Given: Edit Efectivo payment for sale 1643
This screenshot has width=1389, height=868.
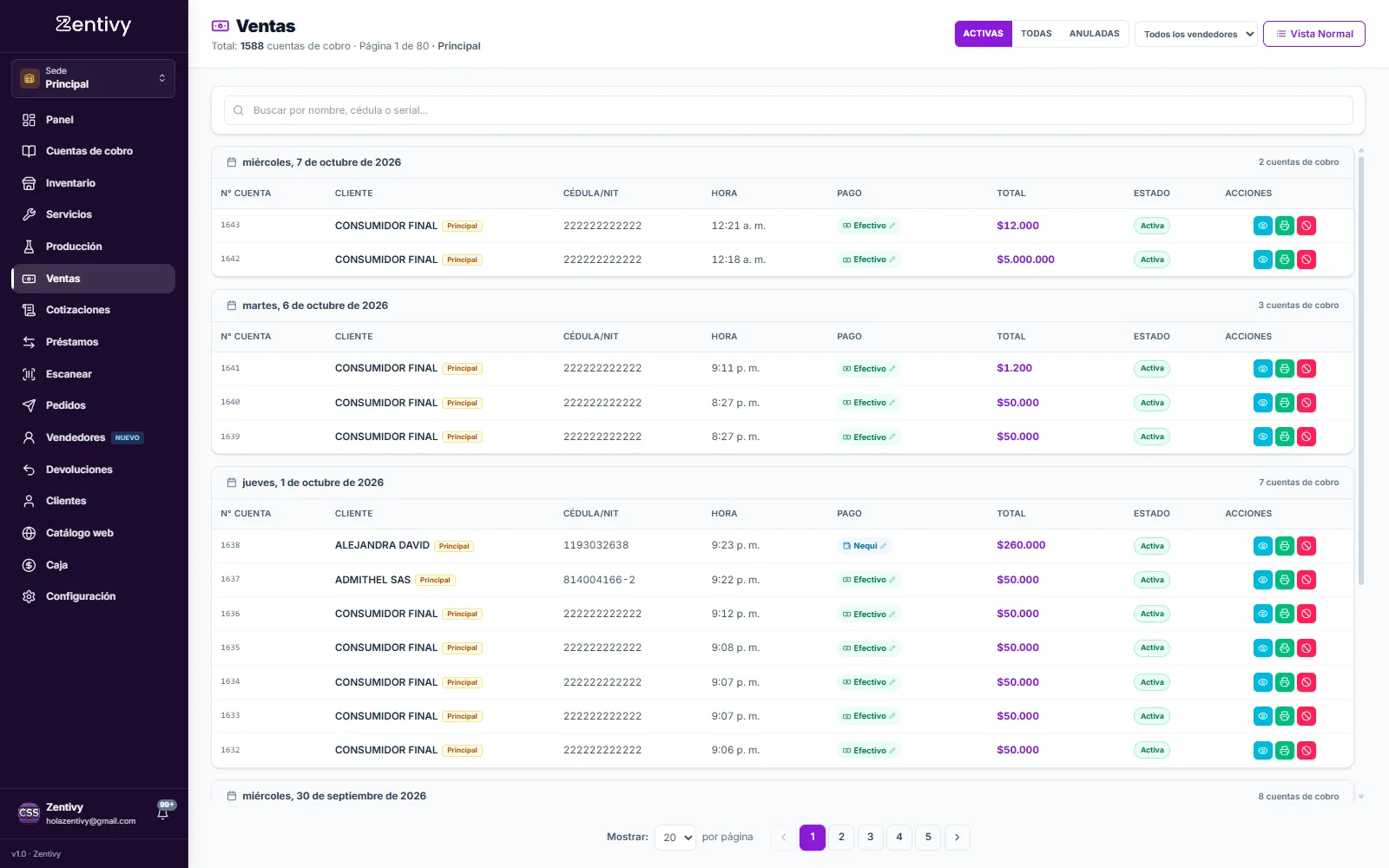Looking at the screenshot, I should [868, 226].
